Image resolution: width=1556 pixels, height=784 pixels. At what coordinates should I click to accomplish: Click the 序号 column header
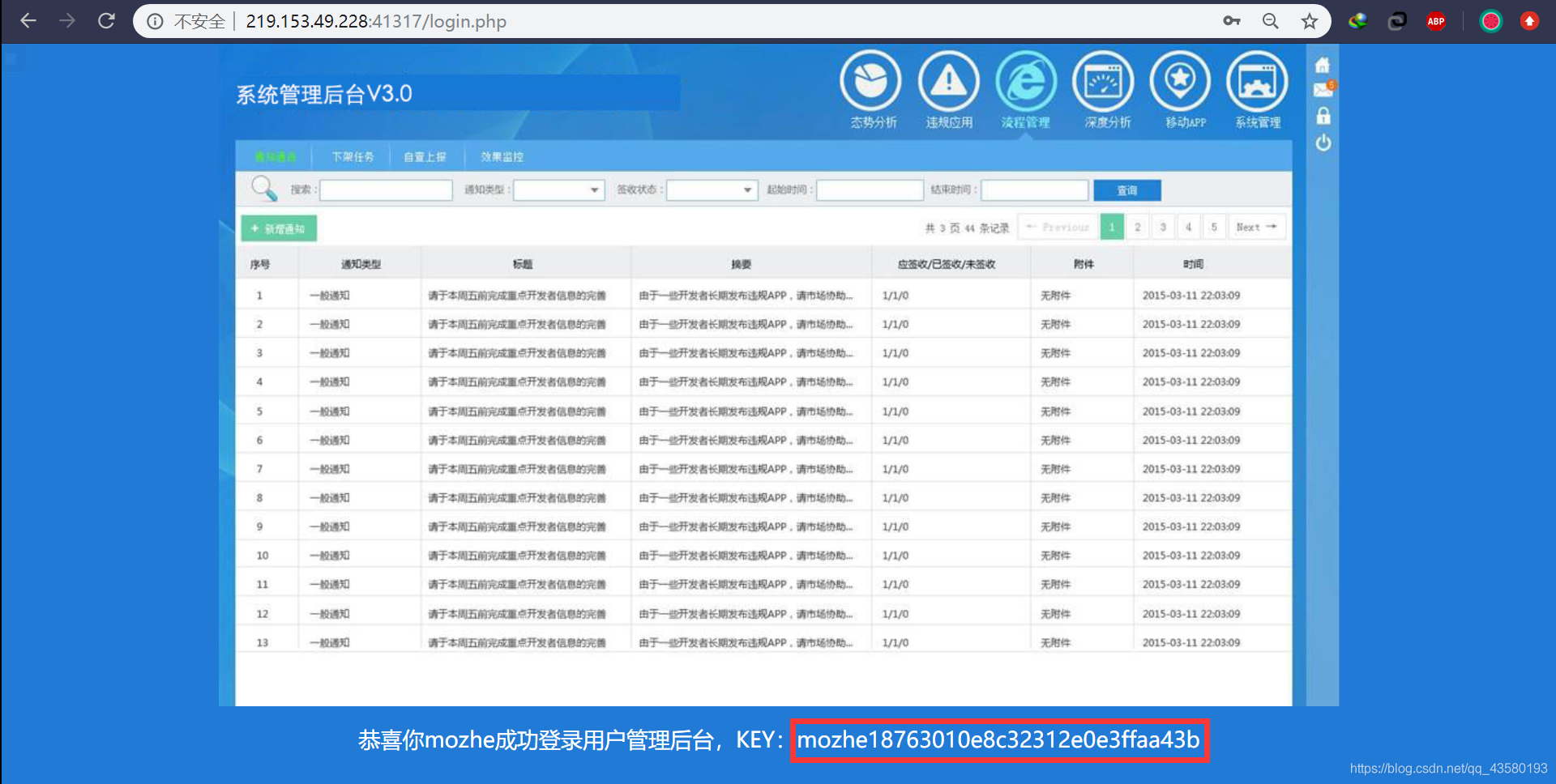[260, 264]
